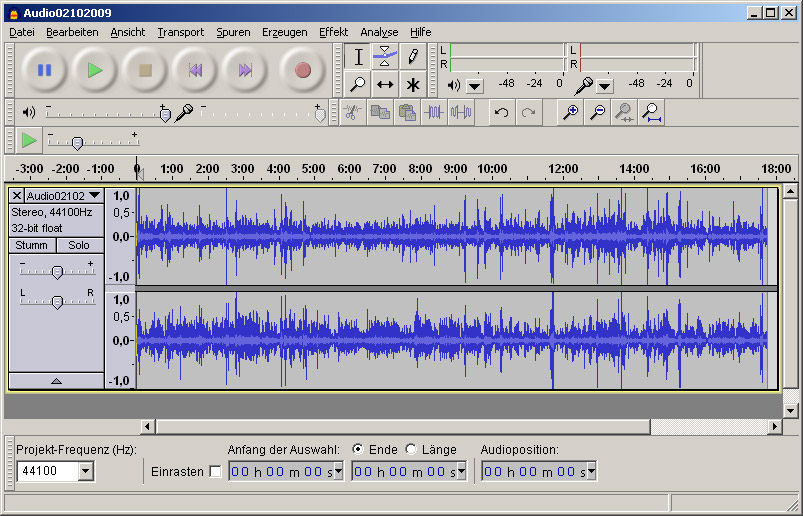Click the vertical scrollbar down arrow
The height and width of the screenshot is (516, 803).
791,411
